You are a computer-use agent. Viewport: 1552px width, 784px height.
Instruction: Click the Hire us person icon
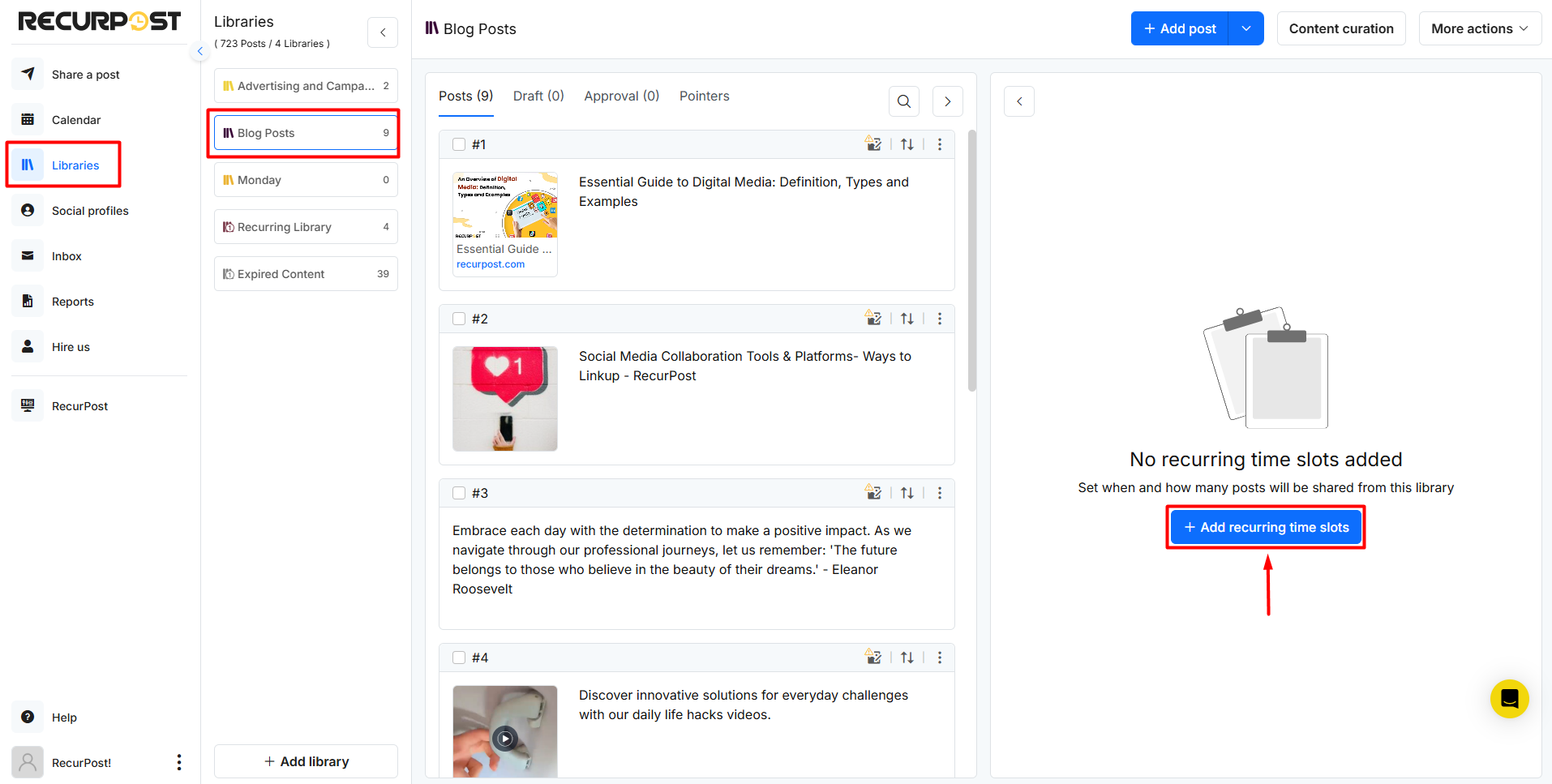pyautogui.click(x=28, y=346)
